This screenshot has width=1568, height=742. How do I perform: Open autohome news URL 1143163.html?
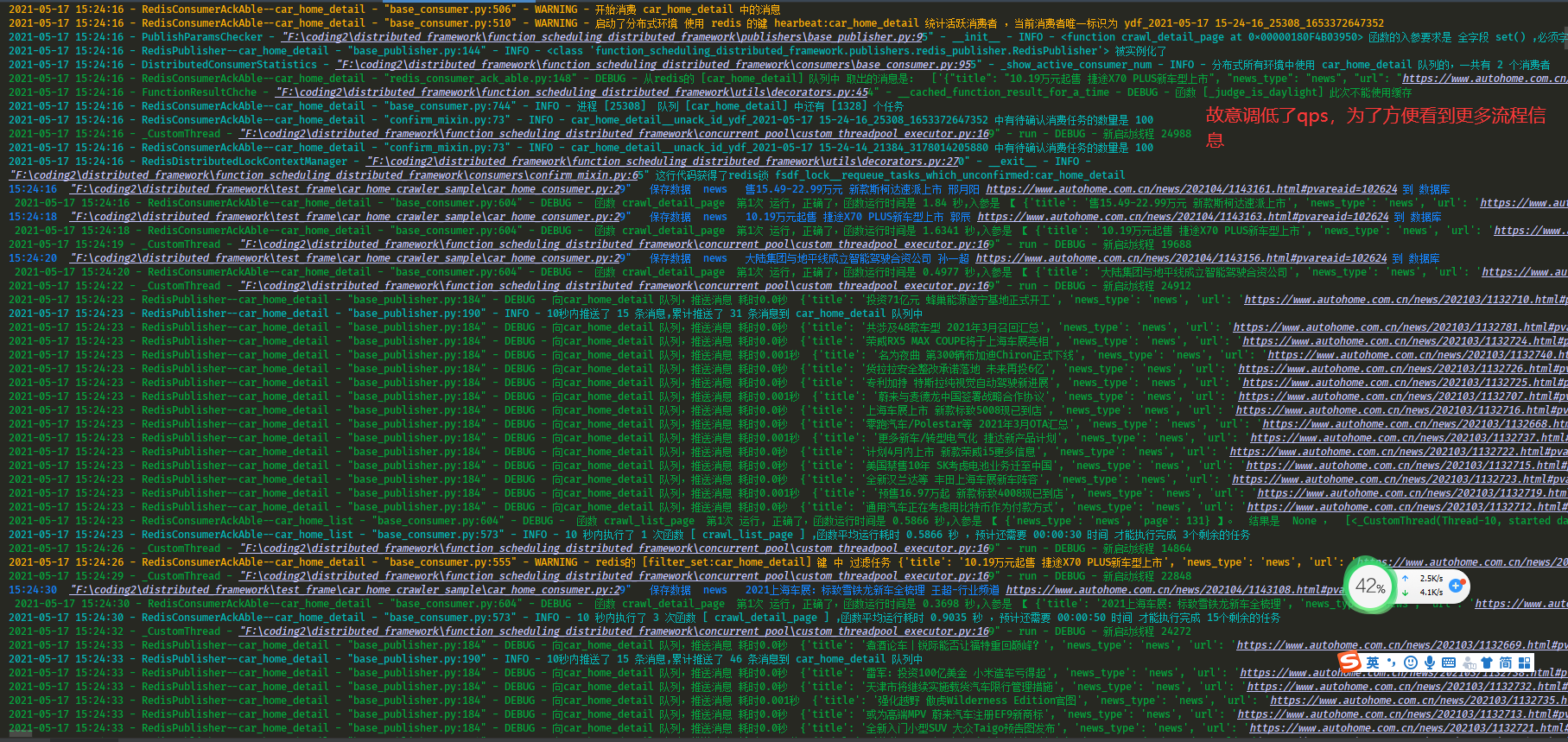1184,217
